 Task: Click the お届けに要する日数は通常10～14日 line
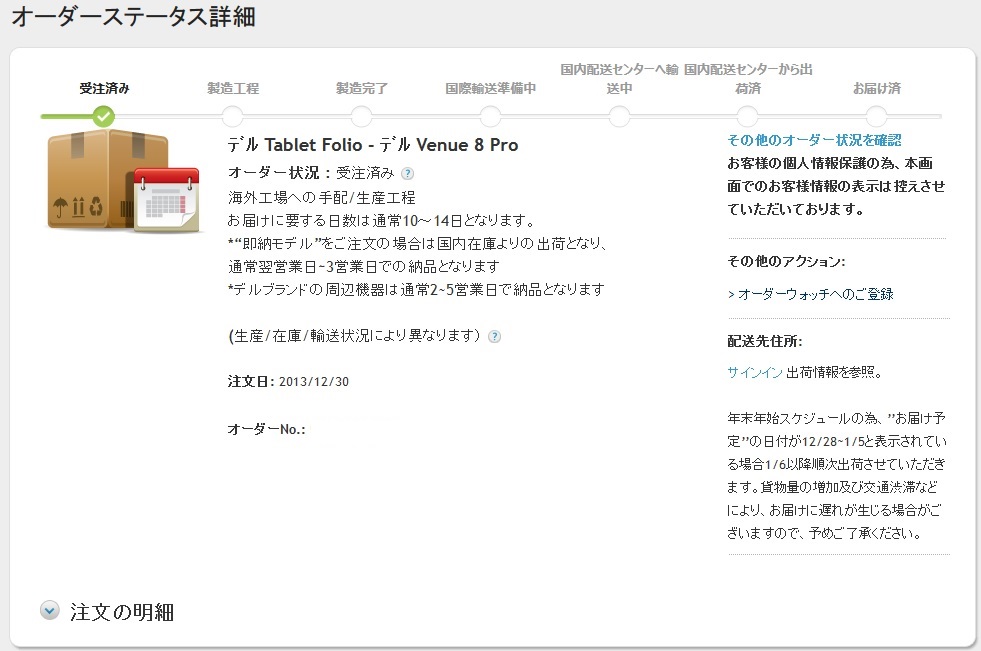[381, 221]
